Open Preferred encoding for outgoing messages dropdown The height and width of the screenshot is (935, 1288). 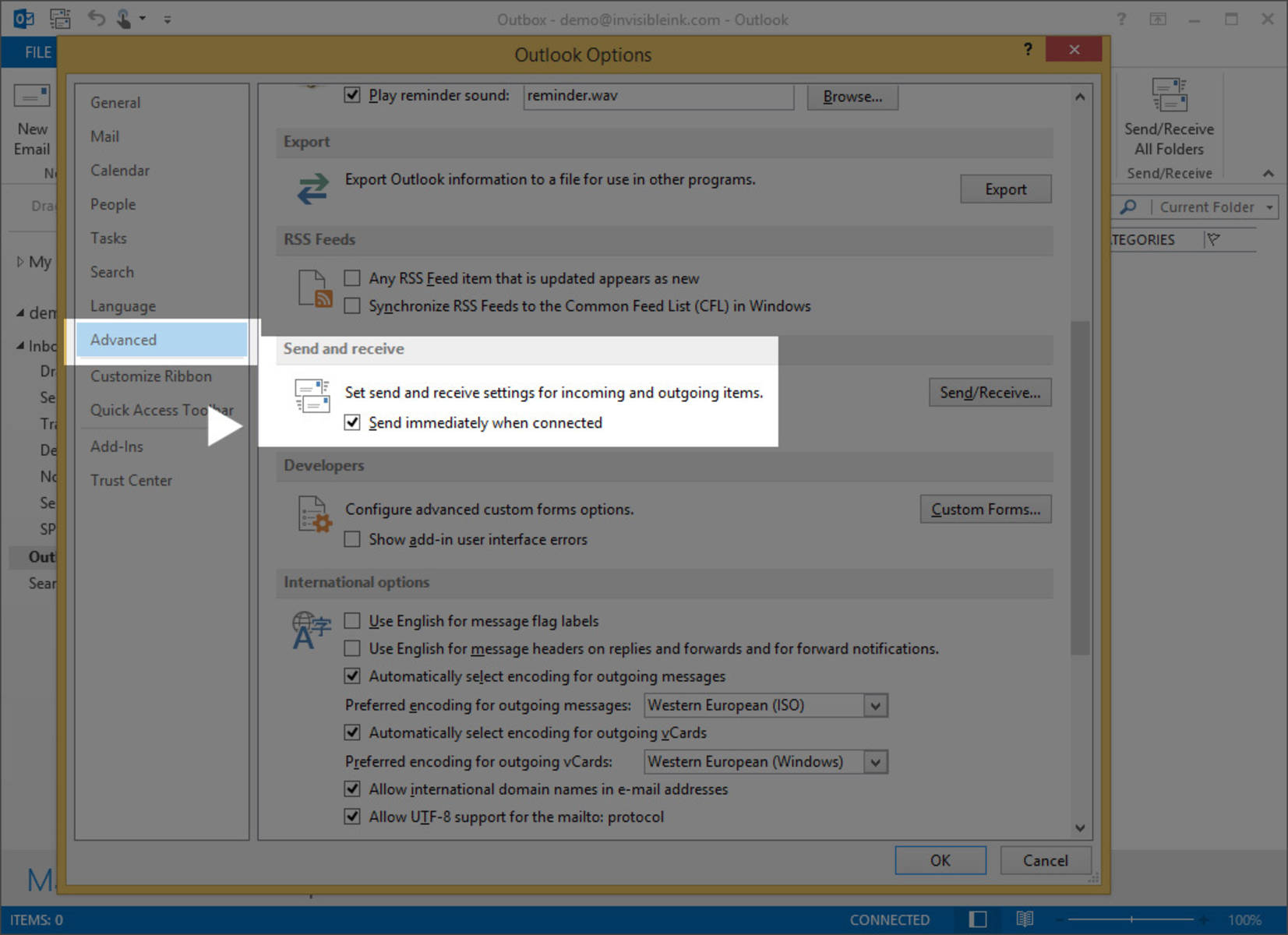point(875,705)
